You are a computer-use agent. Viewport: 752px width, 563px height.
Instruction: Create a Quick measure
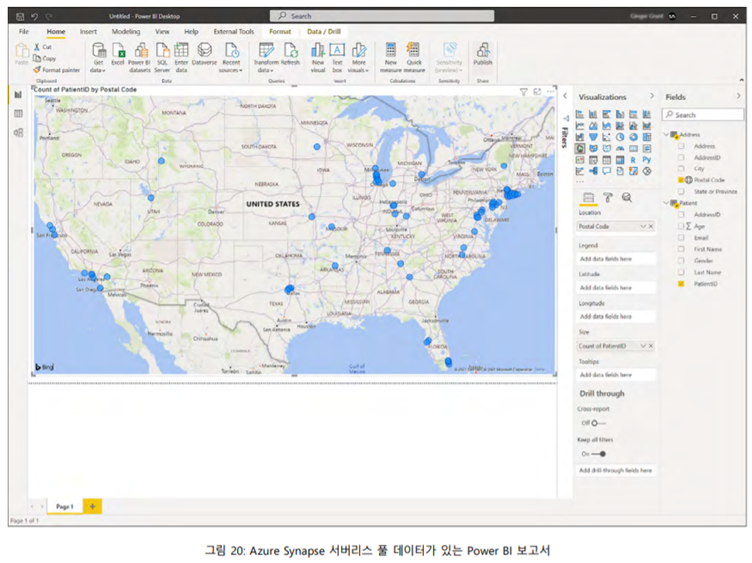coord(414,57)
